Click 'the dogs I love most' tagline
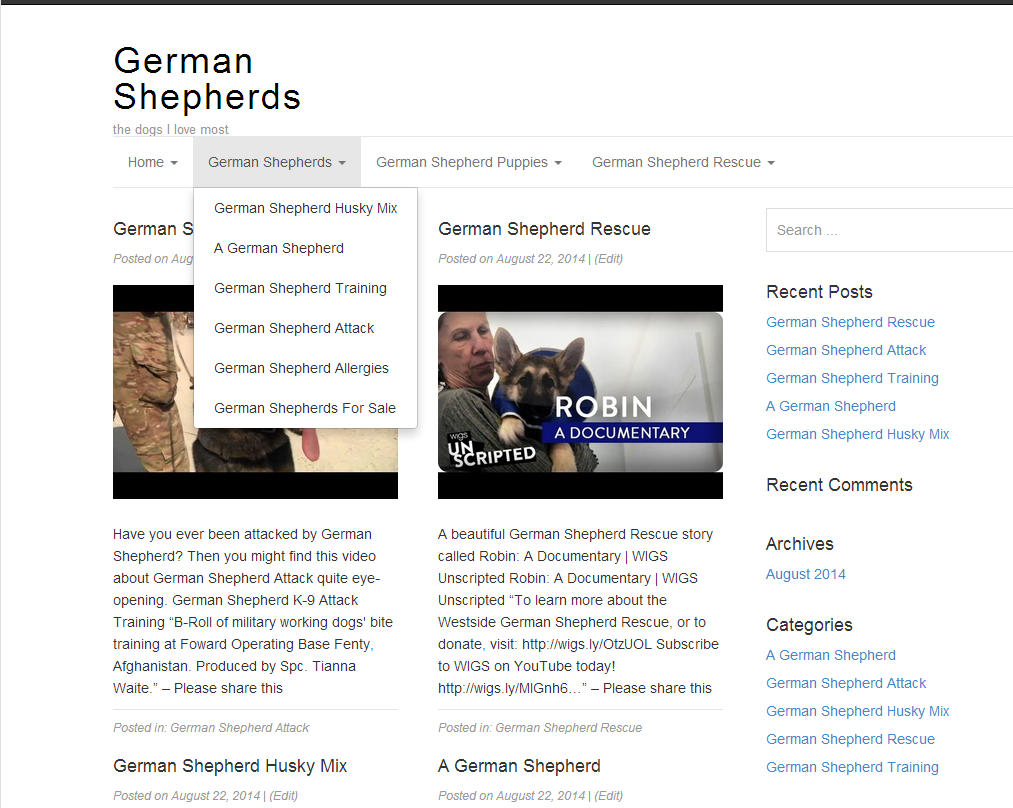Screen dimensions: 1013x808 (171, 129)
